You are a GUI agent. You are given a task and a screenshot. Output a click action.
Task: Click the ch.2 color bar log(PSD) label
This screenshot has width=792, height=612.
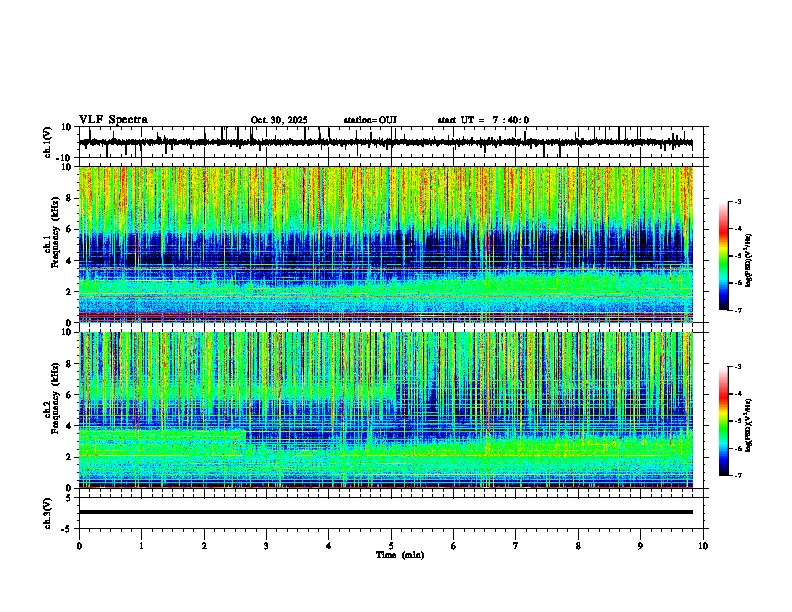[x=749, y=425]
